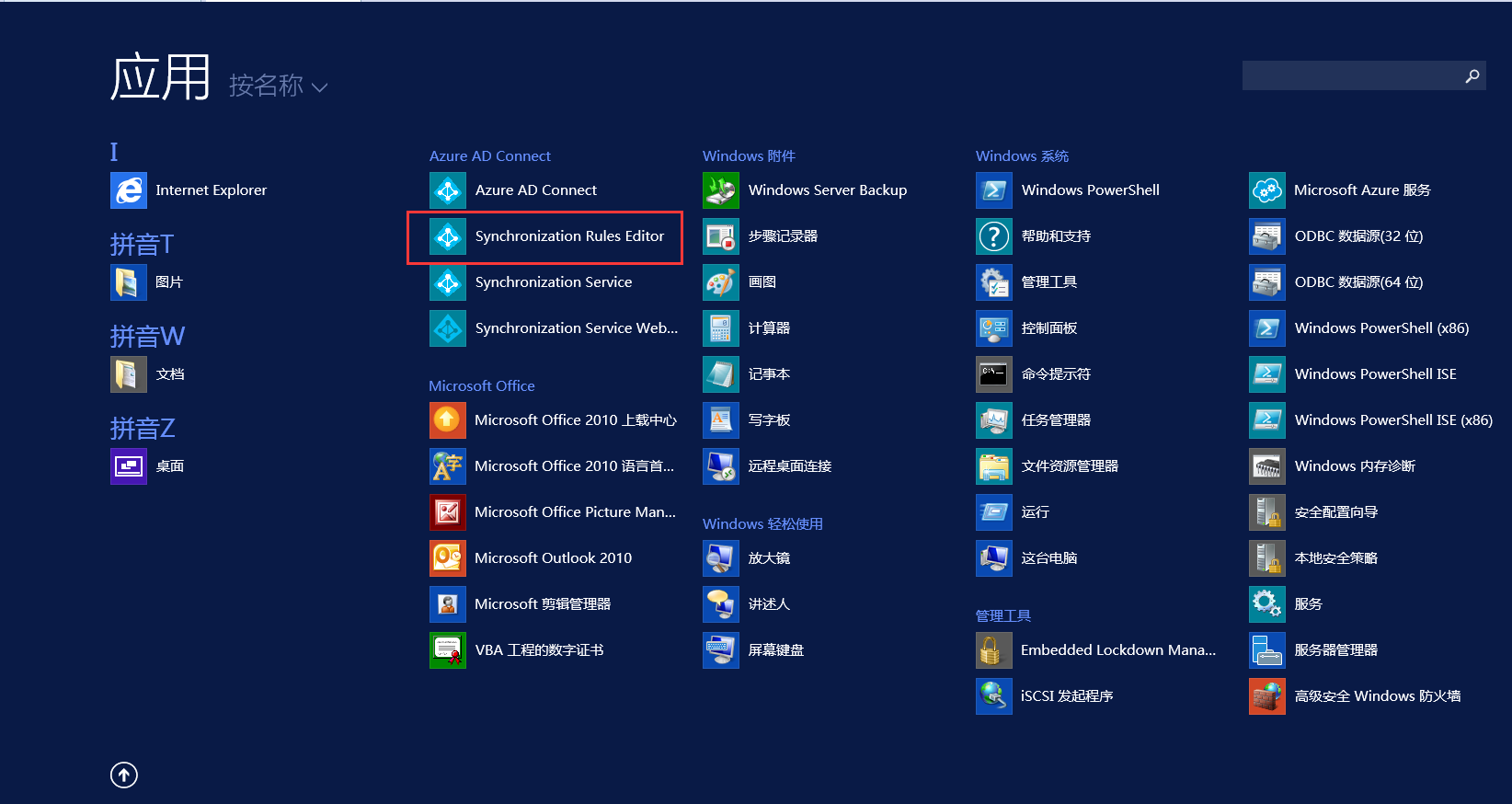Open Synchronization Rules Editor icon

click(448, 236)
